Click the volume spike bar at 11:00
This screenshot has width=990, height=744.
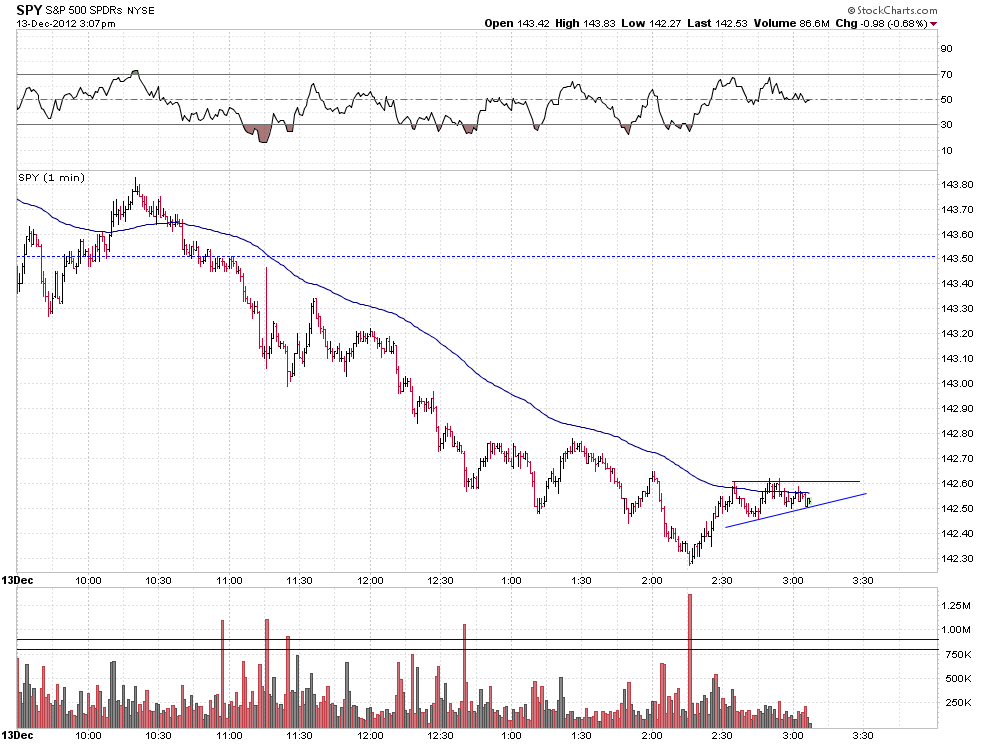pyautogui.click(x=222, y=674)
